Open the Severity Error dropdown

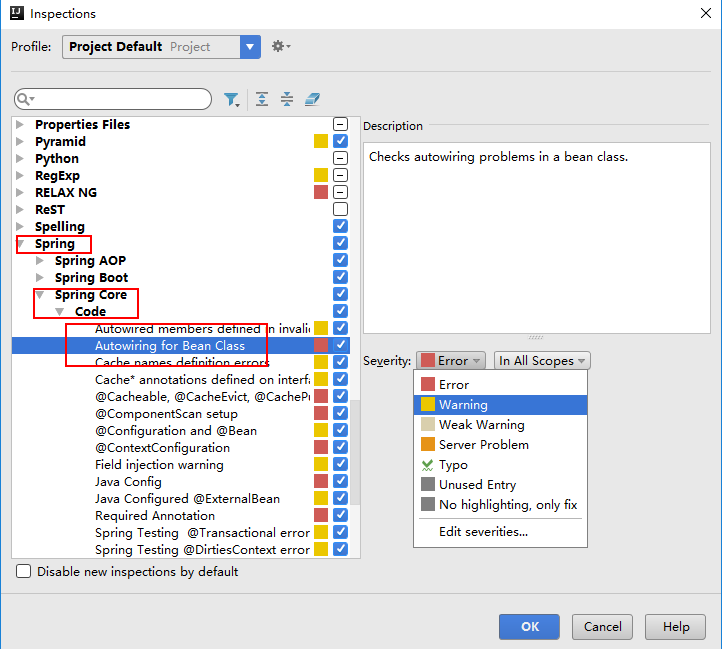click(451, 361)
